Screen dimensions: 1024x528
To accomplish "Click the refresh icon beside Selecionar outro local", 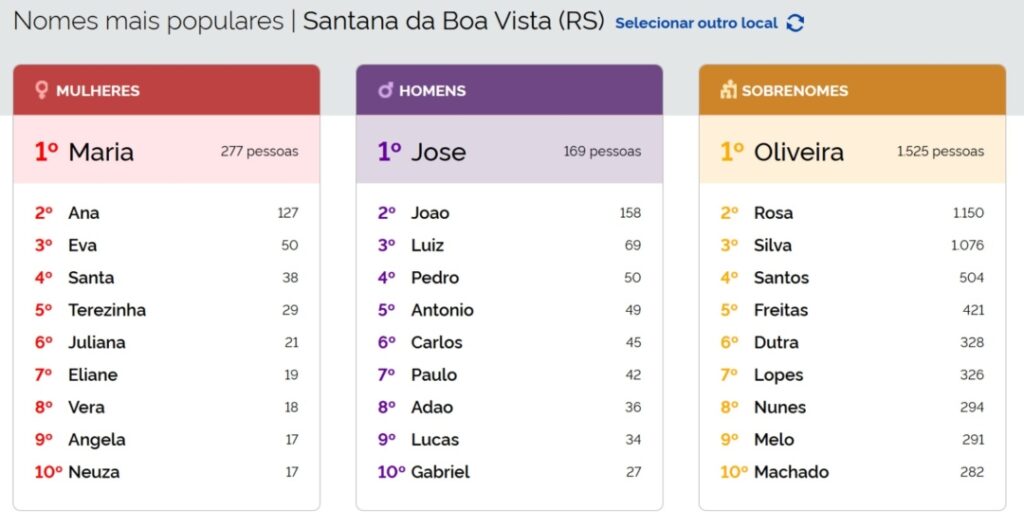I will click(x=795, y=23).
